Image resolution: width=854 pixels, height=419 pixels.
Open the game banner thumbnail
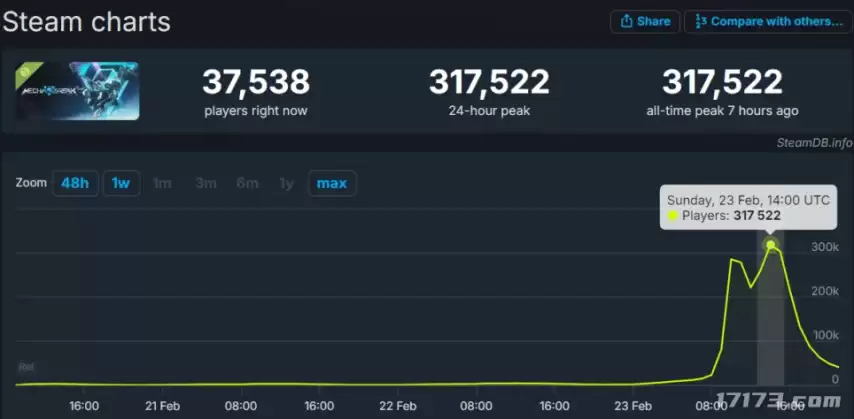click(77, 91)
